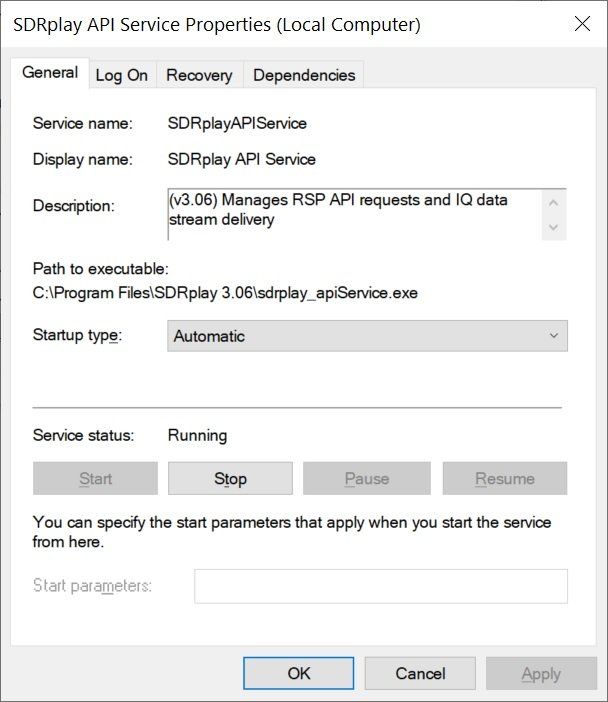Viewport: 608px width, 702px height.
Task: Click the SDRplayAPIService service name value
Action: [x=237, y=123]
